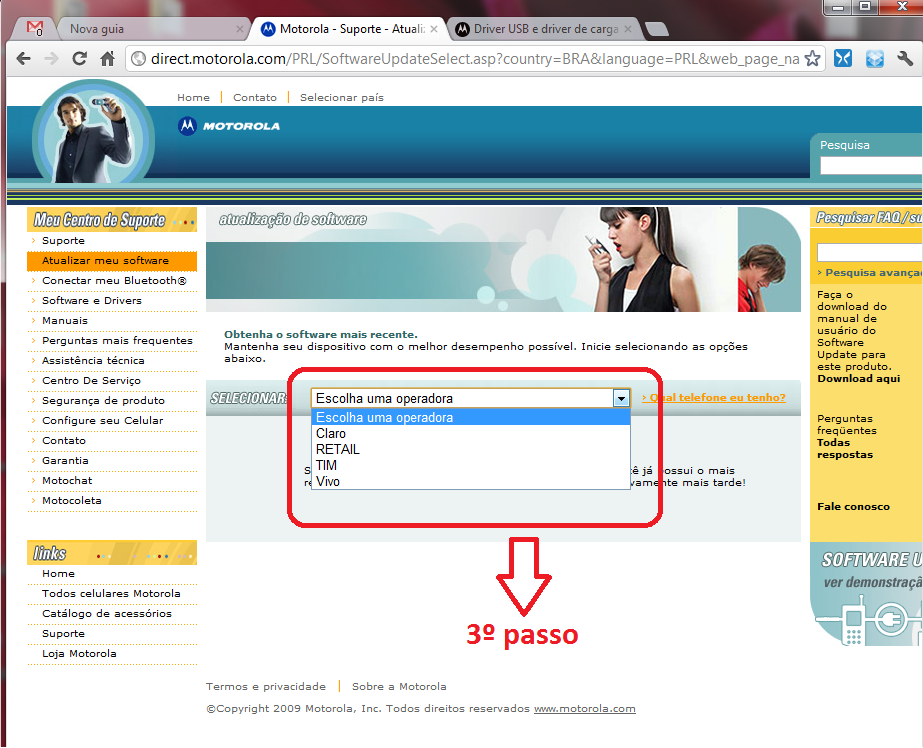Open Catálogo de acessórios link
The width and height of the screenshot is (923, 748).
[107, 614]
